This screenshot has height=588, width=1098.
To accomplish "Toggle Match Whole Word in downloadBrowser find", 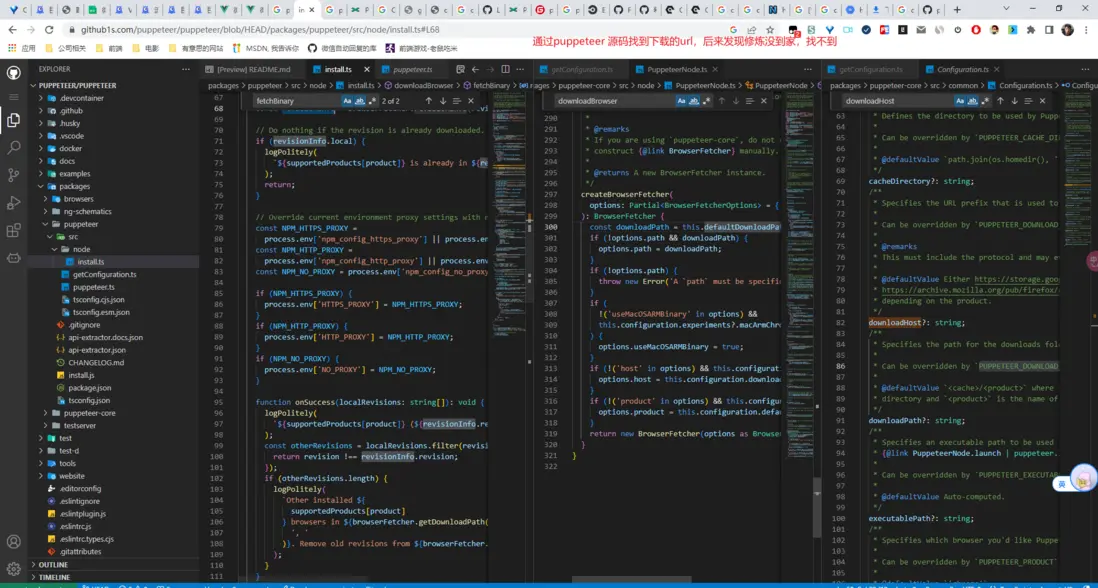I will click(x=693, y=101).
